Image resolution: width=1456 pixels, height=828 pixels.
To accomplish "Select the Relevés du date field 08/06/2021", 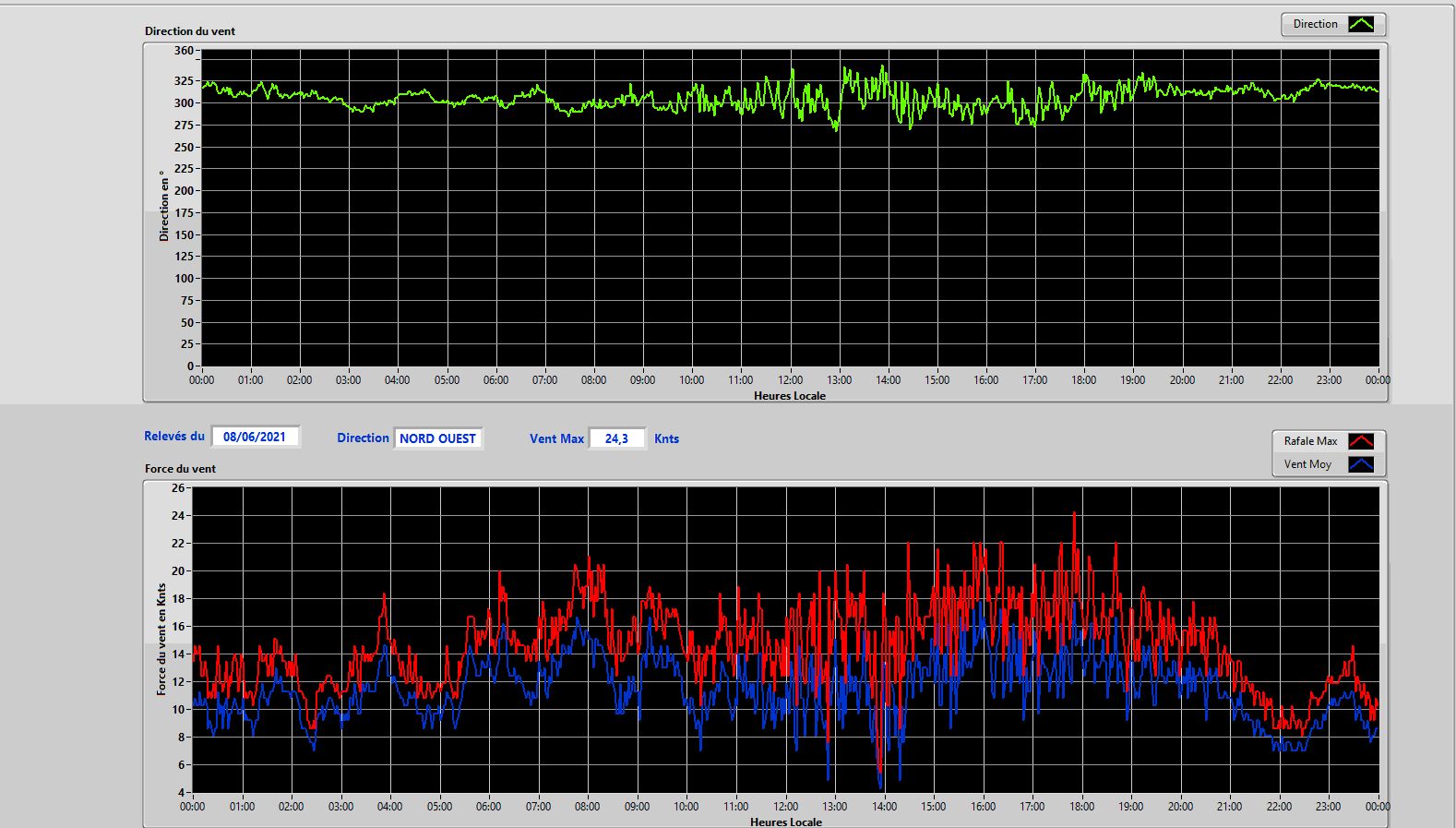I will [255, 438].
